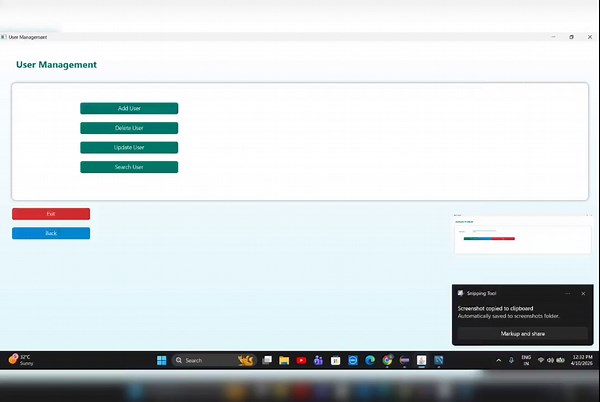Open the Windows Start menu

click(x=161, y=360)
